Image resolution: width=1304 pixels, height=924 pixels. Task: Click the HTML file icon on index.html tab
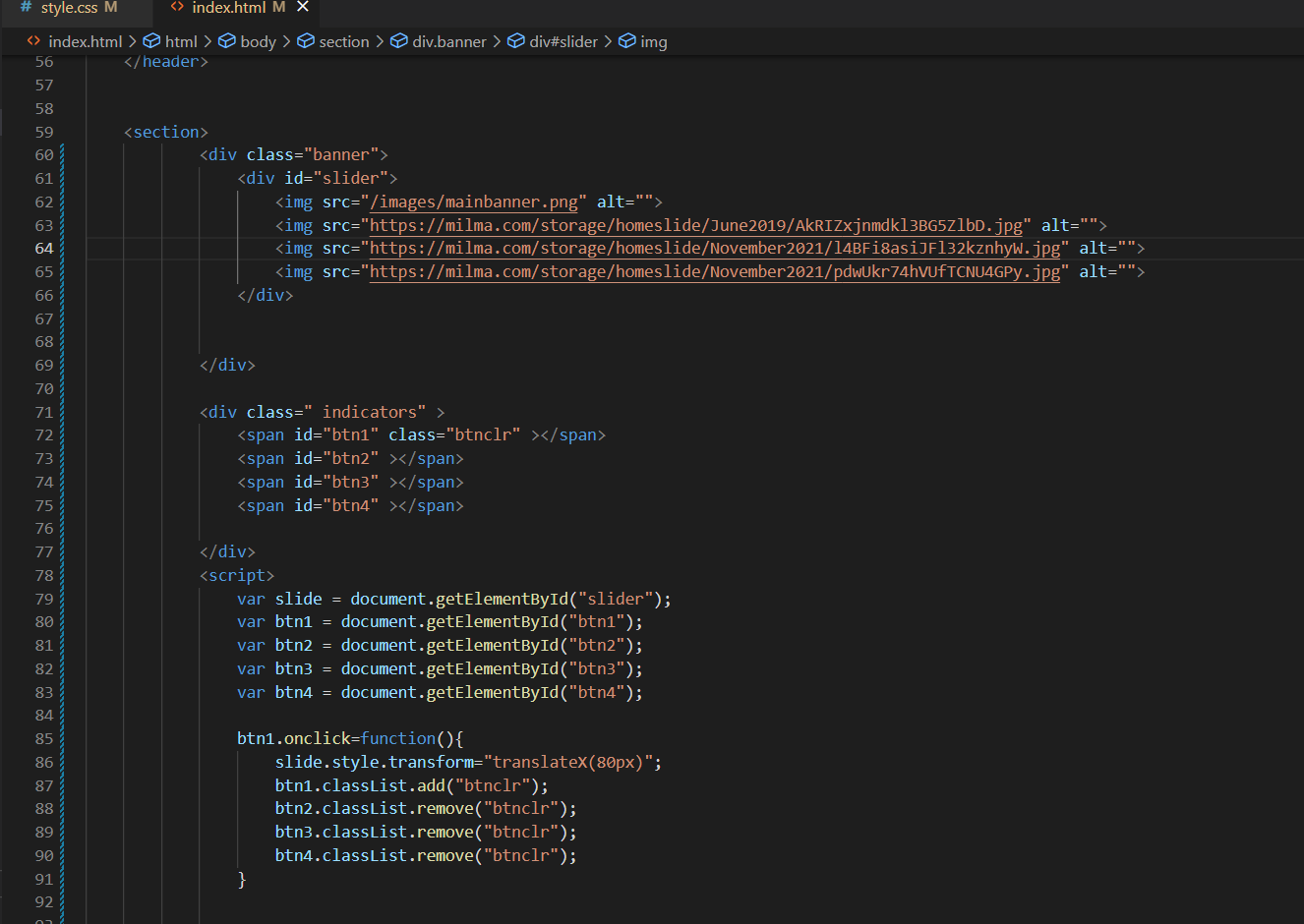coord(177,7)
